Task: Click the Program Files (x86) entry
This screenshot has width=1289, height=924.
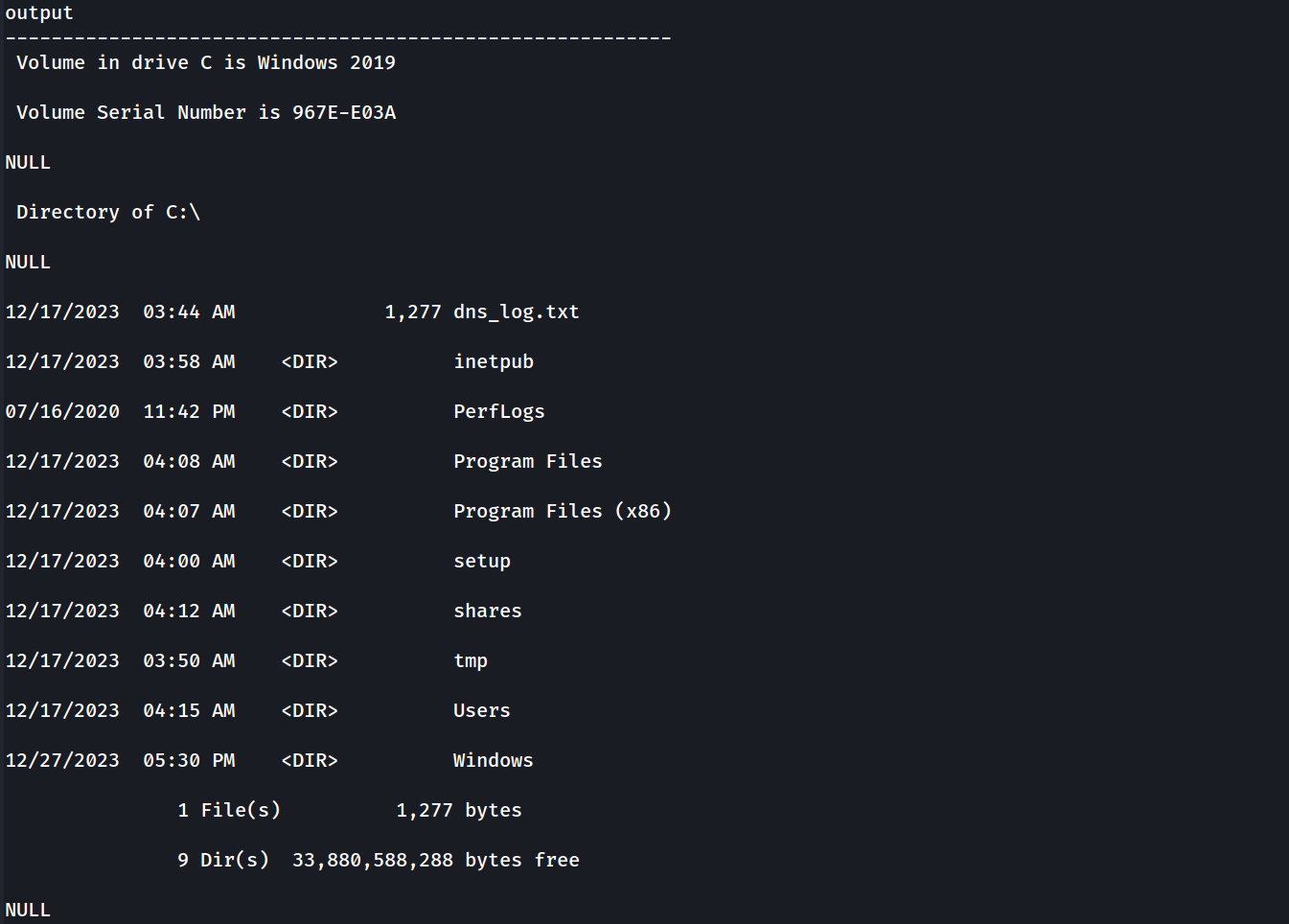Action: point(562,512)
